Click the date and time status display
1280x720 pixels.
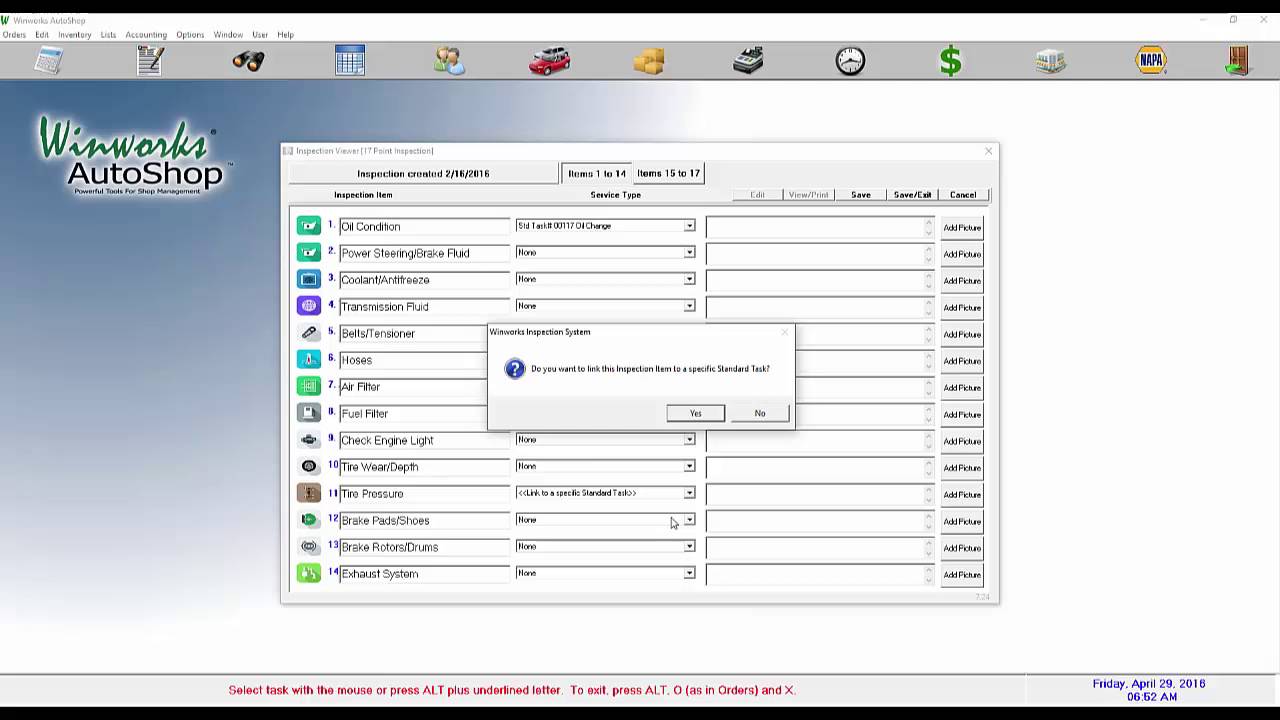tap(1149, 690)
